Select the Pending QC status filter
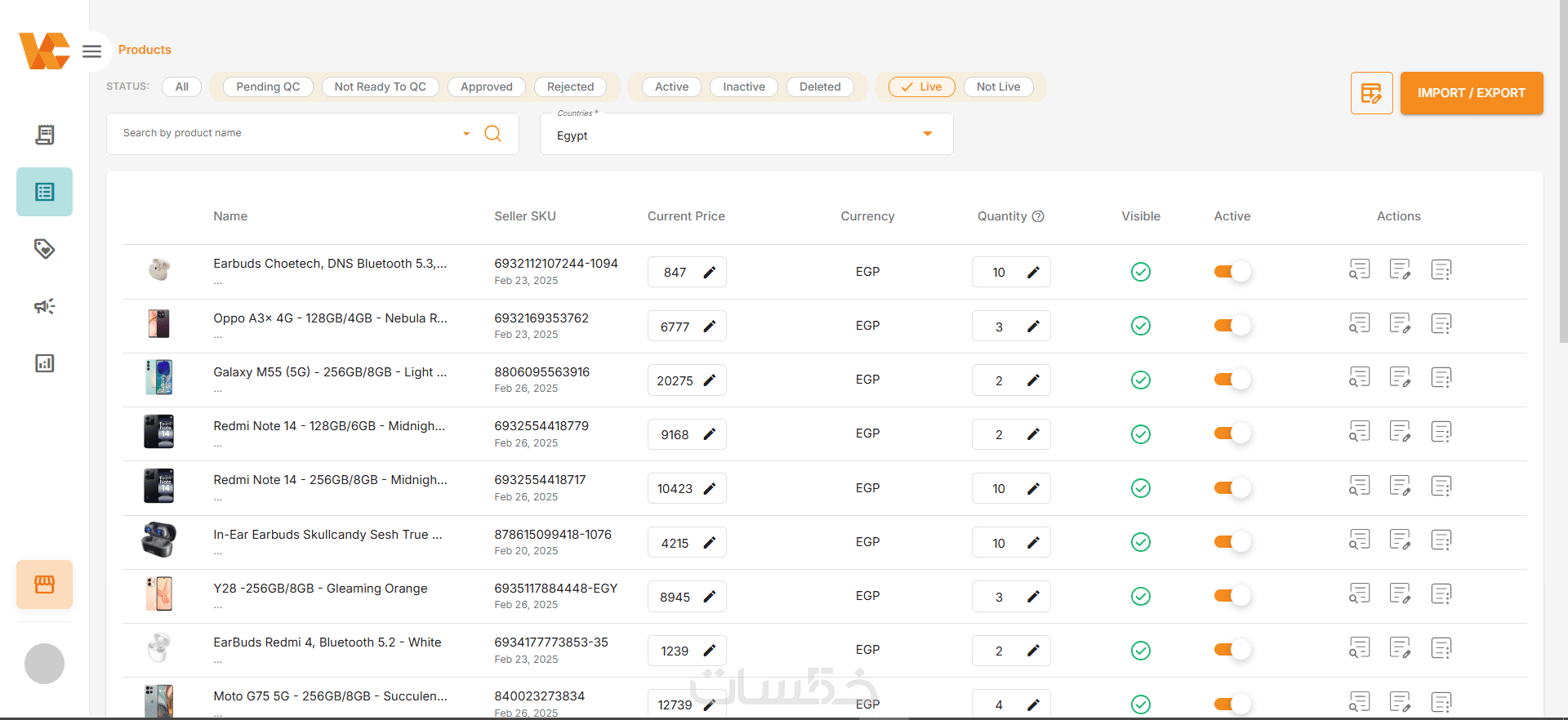The height and width of the screenshot is (720, 1568). point(268,87)
